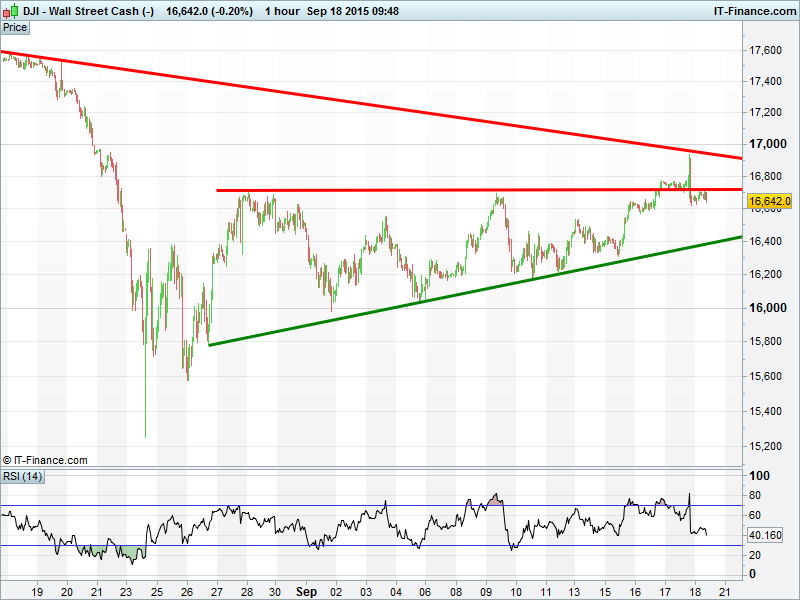Click the 17,000 level on price axis
This screenshot has width=800, height=600.
coord(768,145)
